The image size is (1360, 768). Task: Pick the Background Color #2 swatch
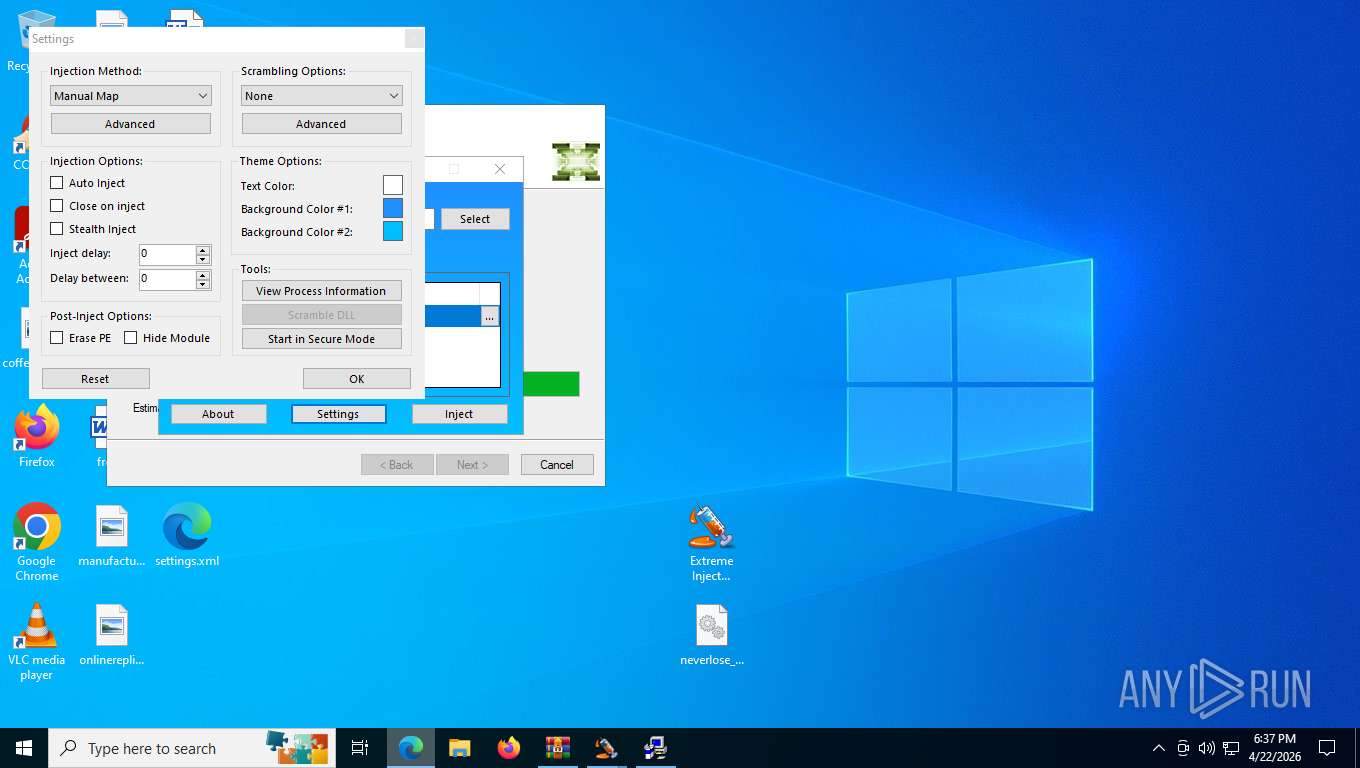click(393, 231)
